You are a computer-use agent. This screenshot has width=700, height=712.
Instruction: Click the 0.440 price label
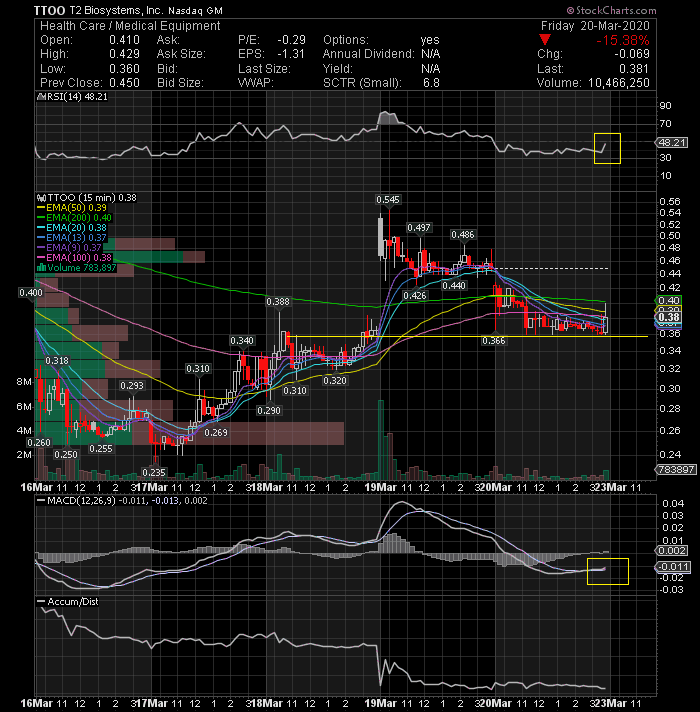454,286
